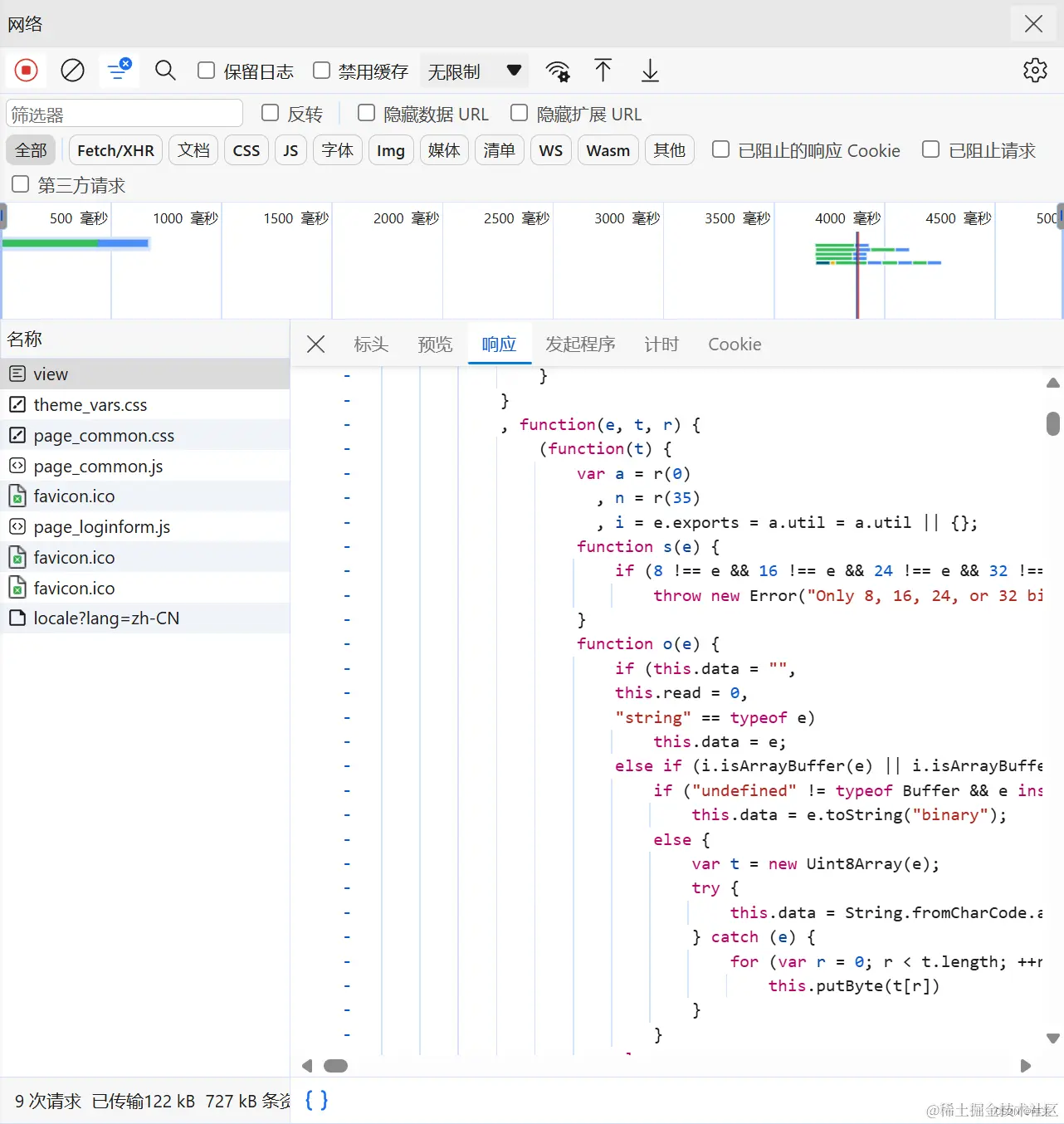
Task: Open the 发起程序 tab
Action: point(580,344)
